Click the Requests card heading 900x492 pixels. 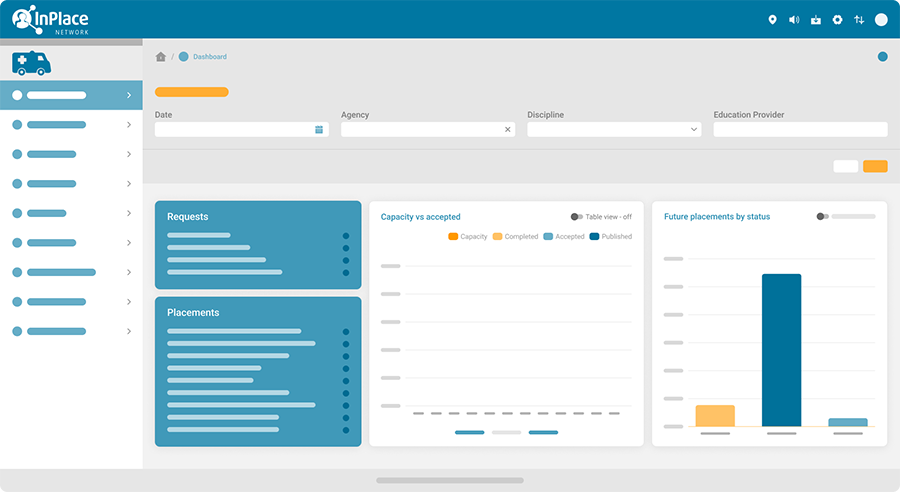click(188, 216)
